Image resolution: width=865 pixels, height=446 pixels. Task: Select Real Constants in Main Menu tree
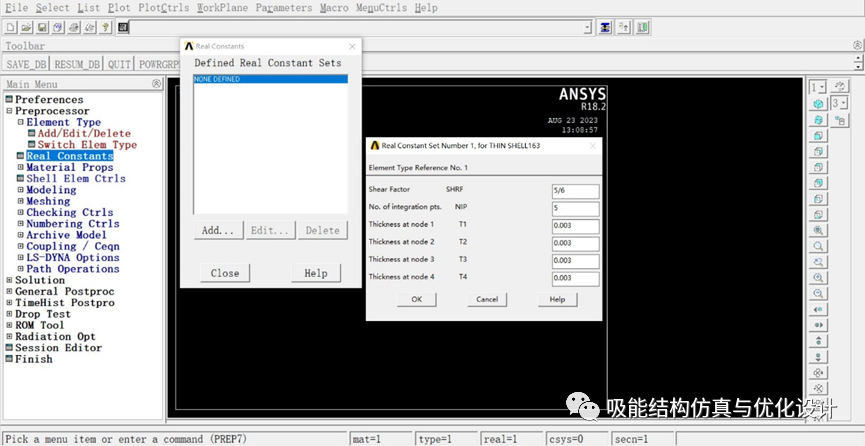coord(70,156)
